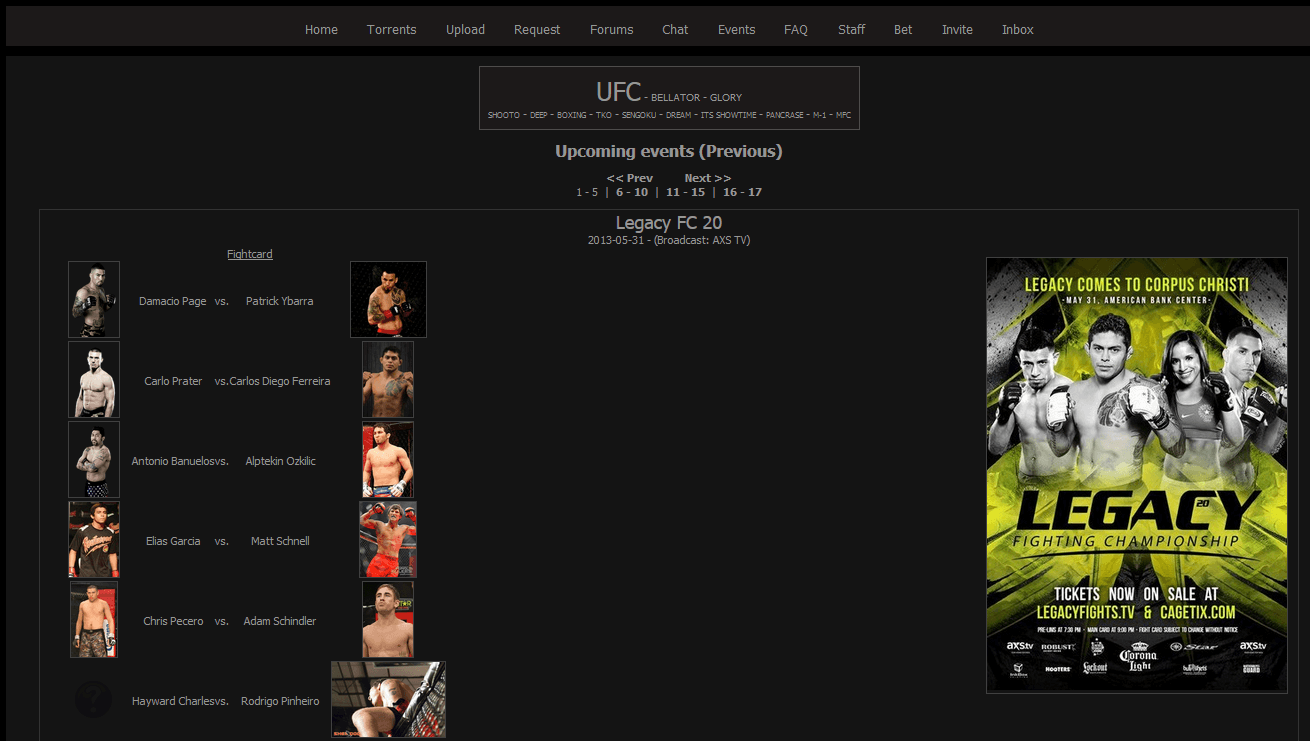Viewport: 1310px width, 741px height.
Task: Go to the Bet section
Action: pos(903,30)
